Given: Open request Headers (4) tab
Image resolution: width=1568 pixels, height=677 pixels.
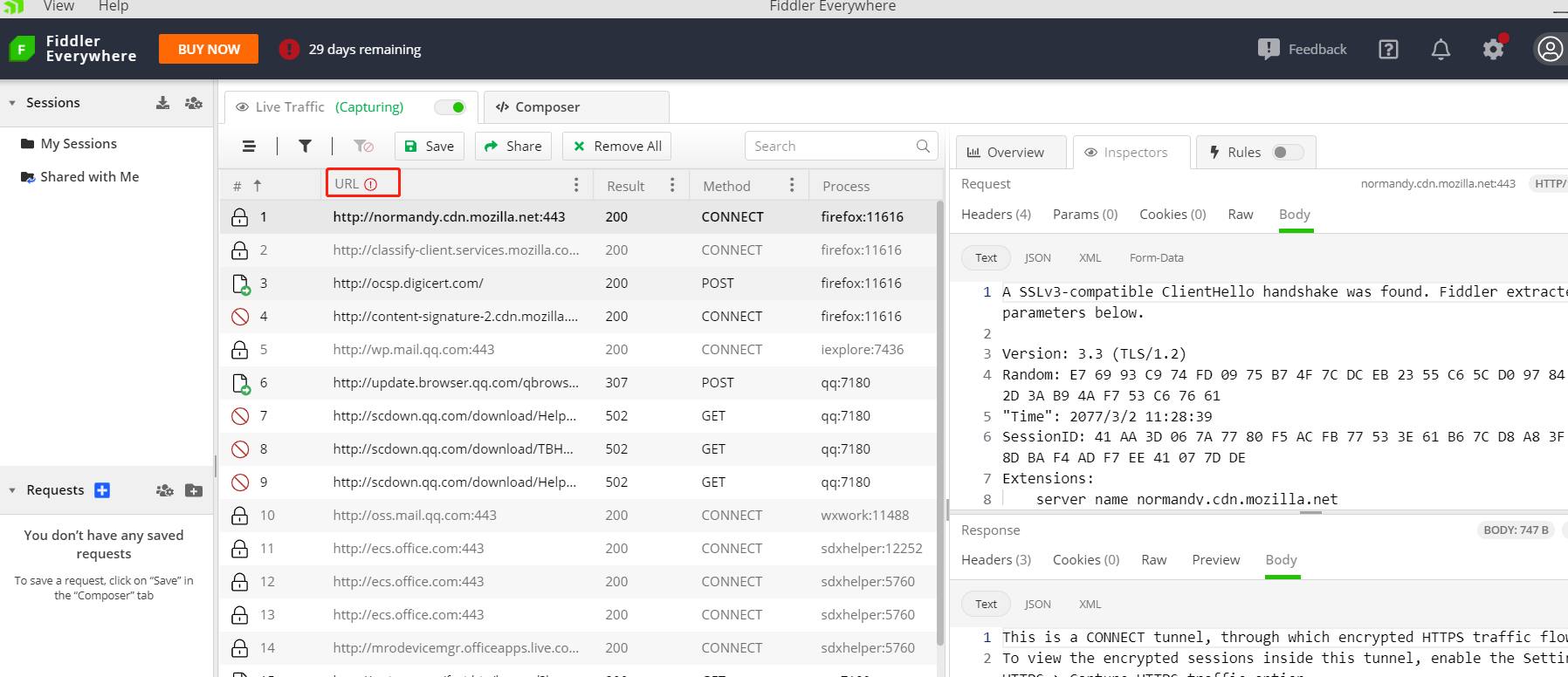Looking at the screenshot, I should [x=996, y=215].
